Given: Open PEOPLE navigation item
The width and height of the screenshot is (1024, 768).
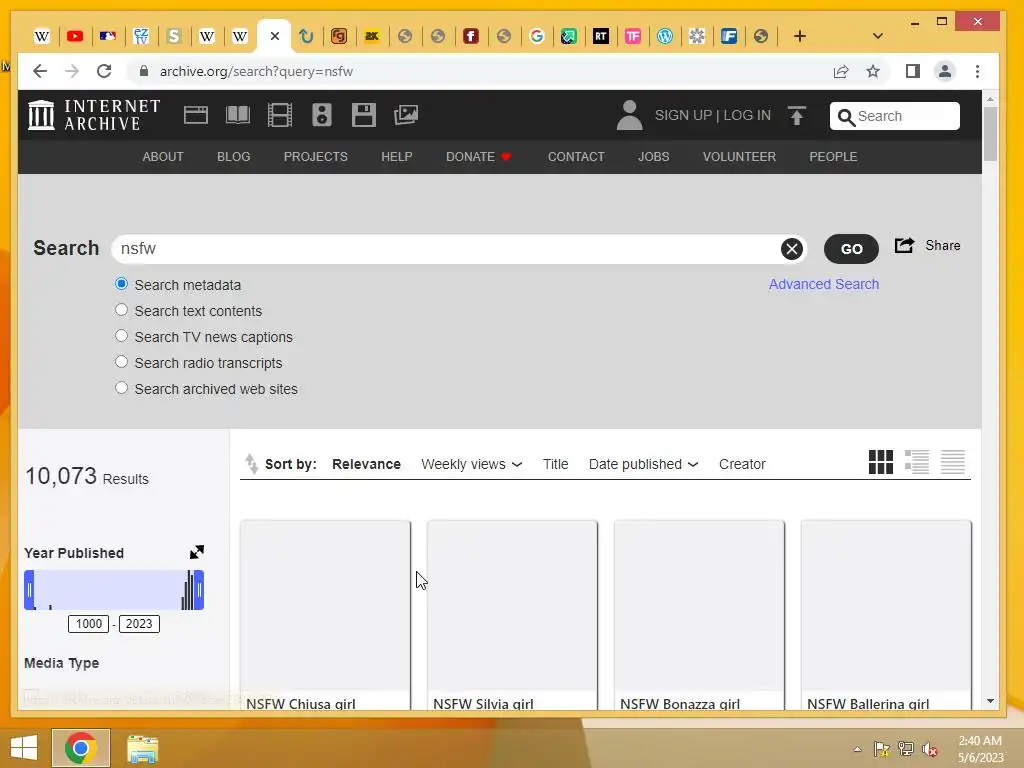Looking at the screenshot, I should pyautogui.click(x=833, y=157).
